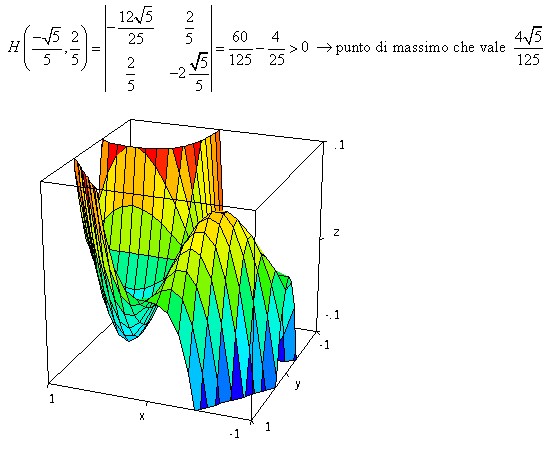Click the text 'punto di massimo che vale'
Viewport: 555px width, 450px height.
(420, 47)
